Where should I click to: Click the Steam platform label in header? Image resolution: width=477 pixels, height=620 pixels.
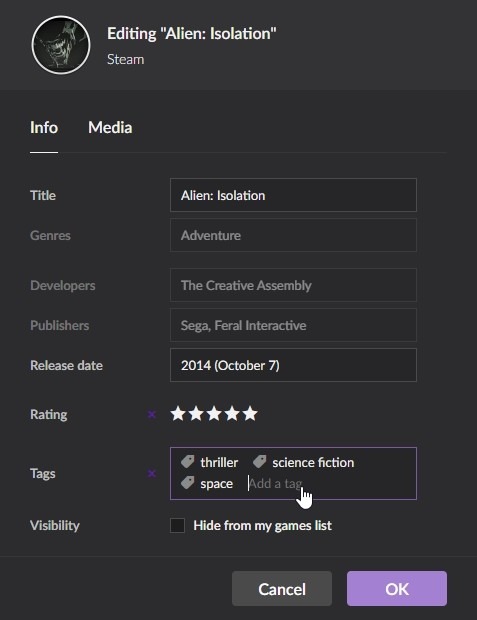pyautogui.click(x=126, y=59)
